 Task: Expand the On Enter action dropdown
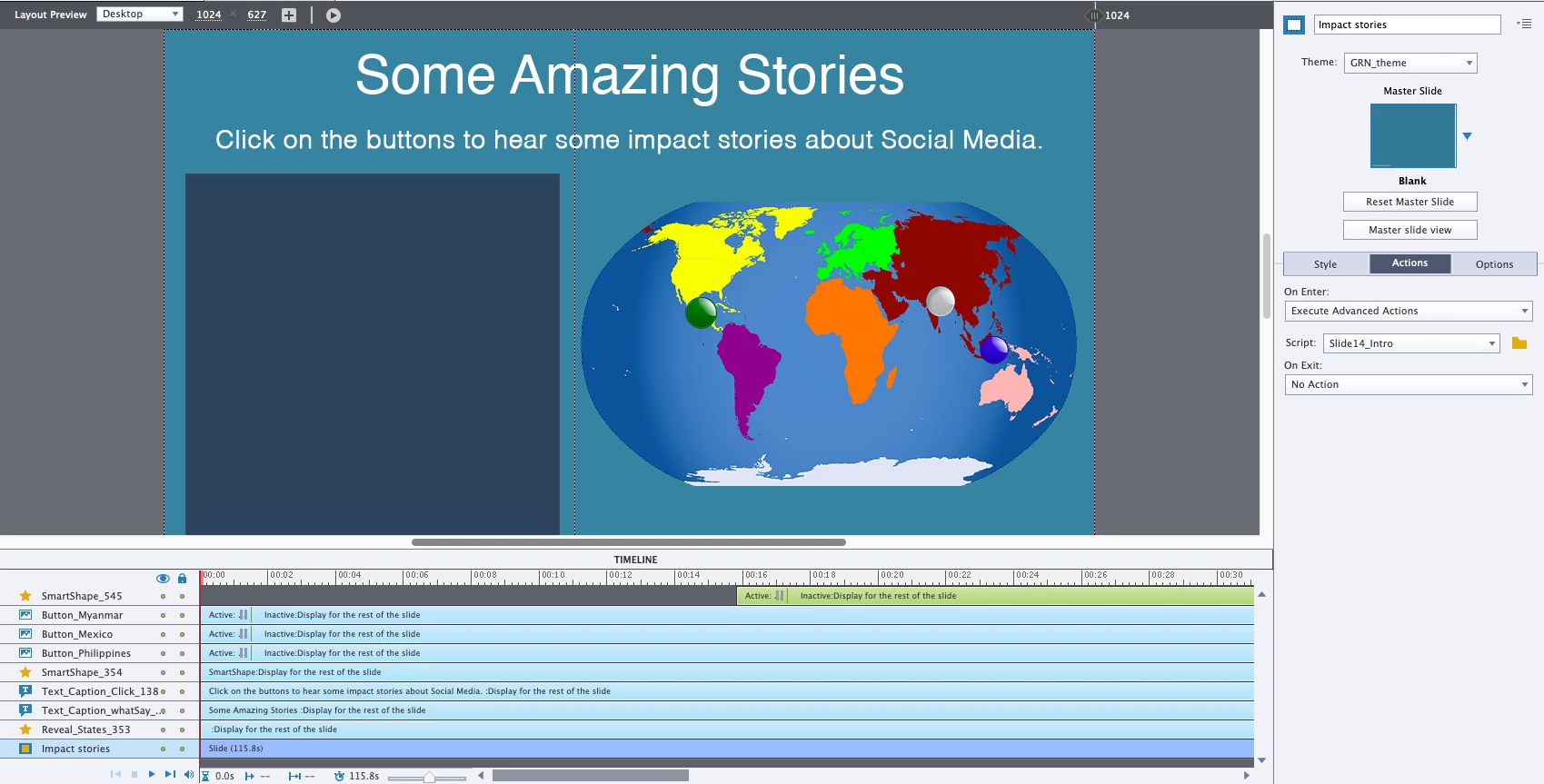pyautogui.click(x=1408, y=311)
